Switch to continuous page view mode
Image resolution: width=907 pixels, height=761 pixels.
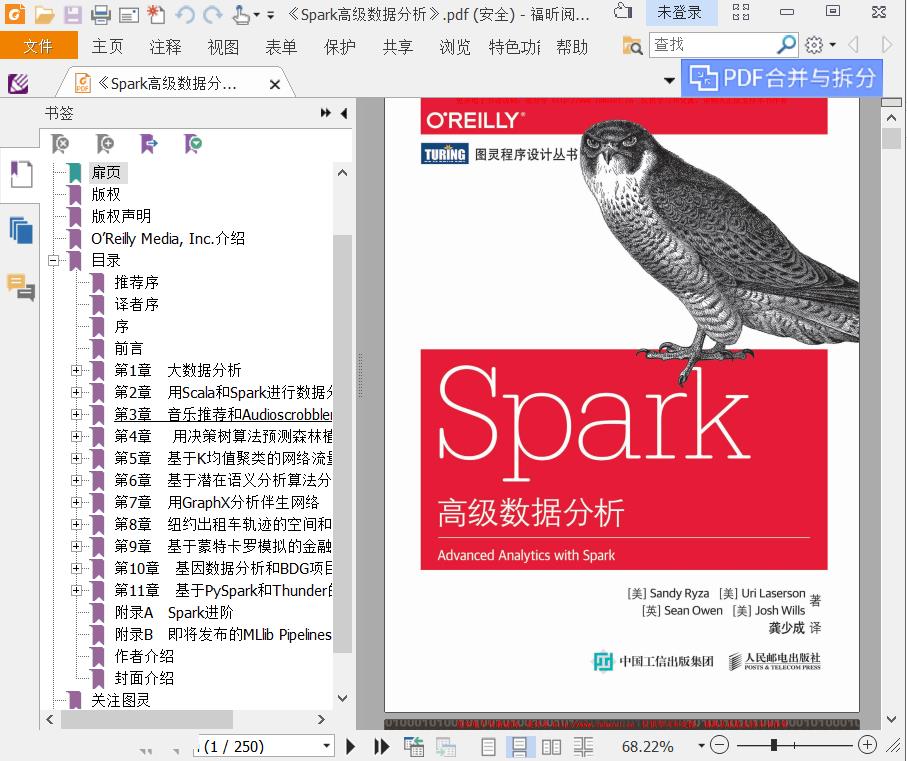click(x=519, y=747)
